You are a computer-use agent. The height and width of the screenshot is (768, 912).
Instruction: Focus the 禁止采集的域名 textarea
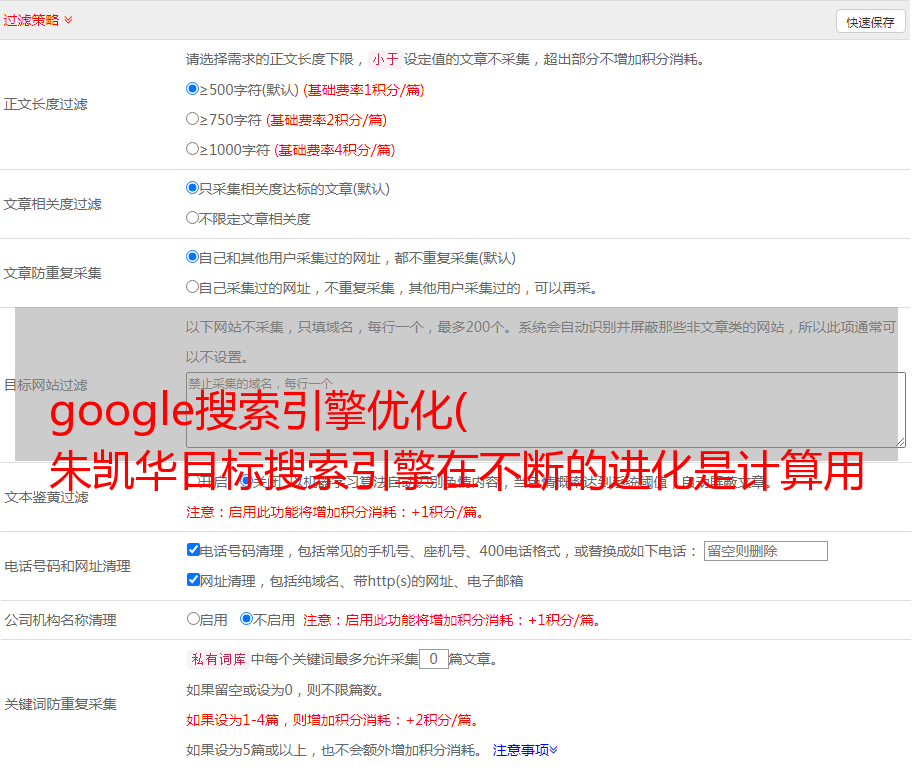point(546,410)
